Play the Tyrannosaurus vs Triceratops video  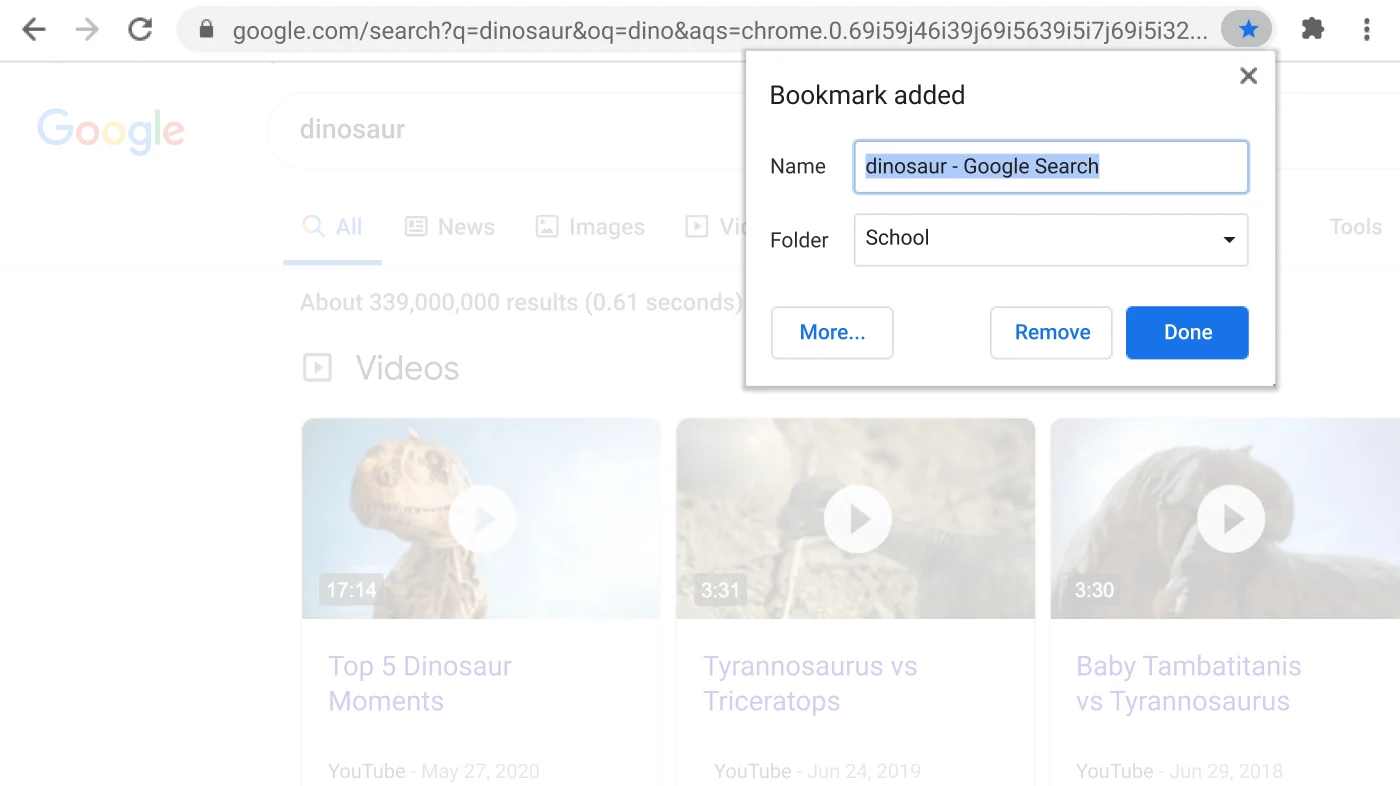point(856,518)
